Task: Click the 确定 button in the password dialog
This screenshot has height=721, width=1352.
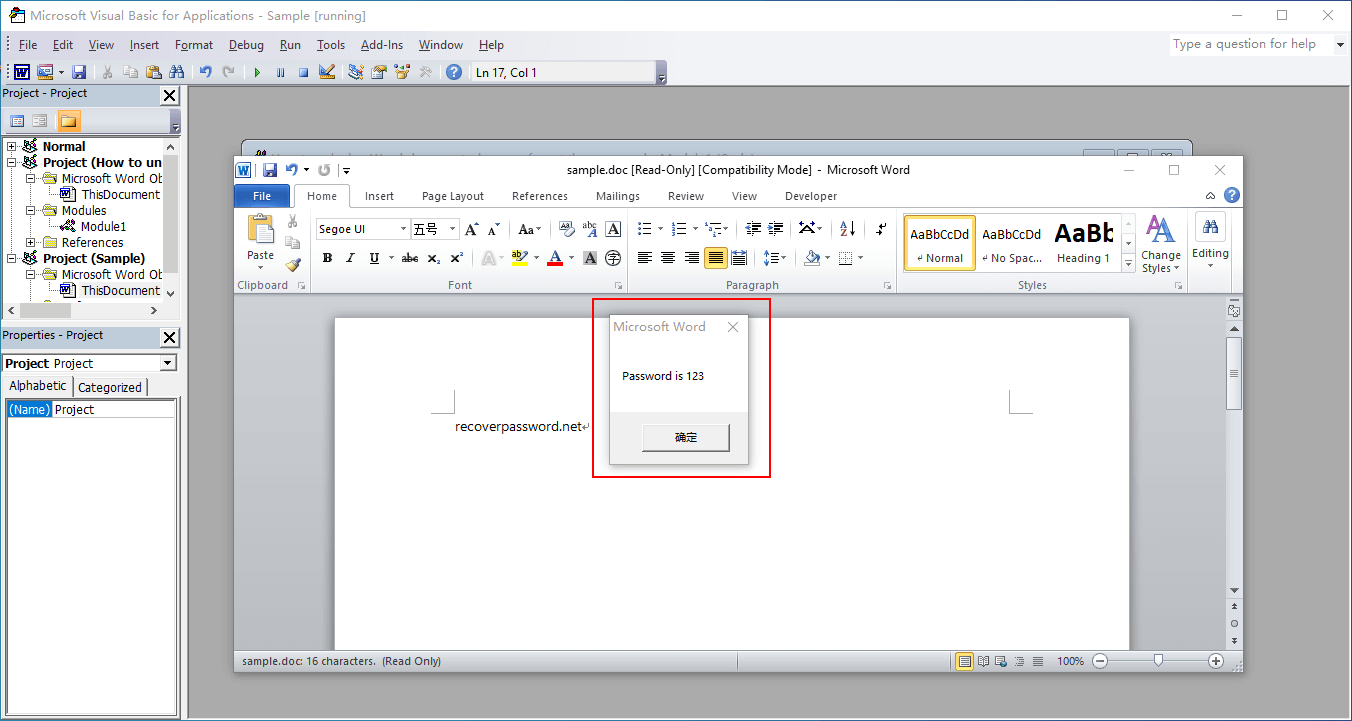Action: [686, 438]
